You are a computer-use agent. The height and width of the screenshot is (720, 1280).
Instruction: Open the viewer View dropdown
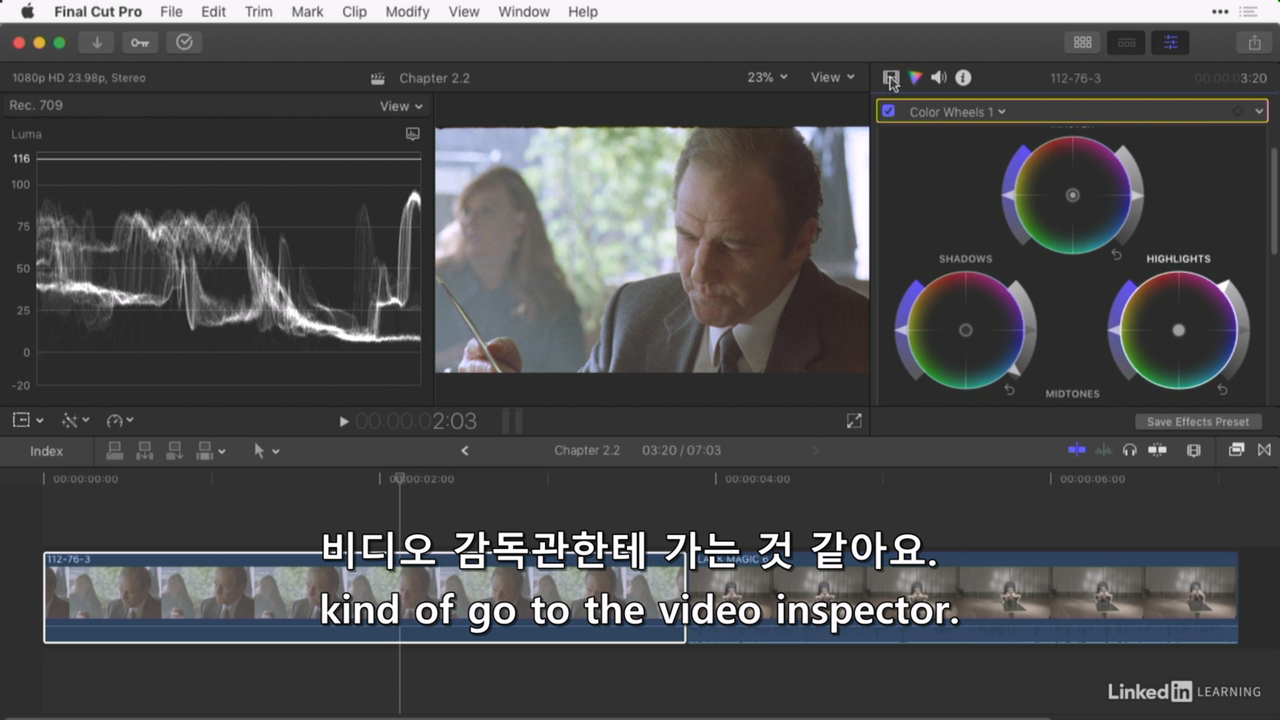[833, 77]
